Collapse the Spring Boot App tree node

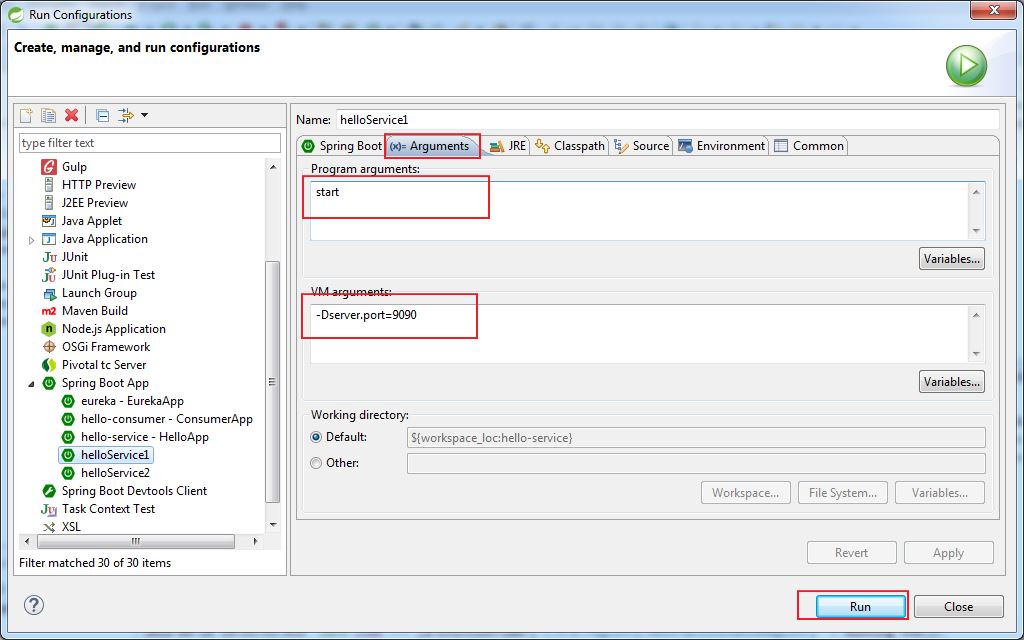31,384
